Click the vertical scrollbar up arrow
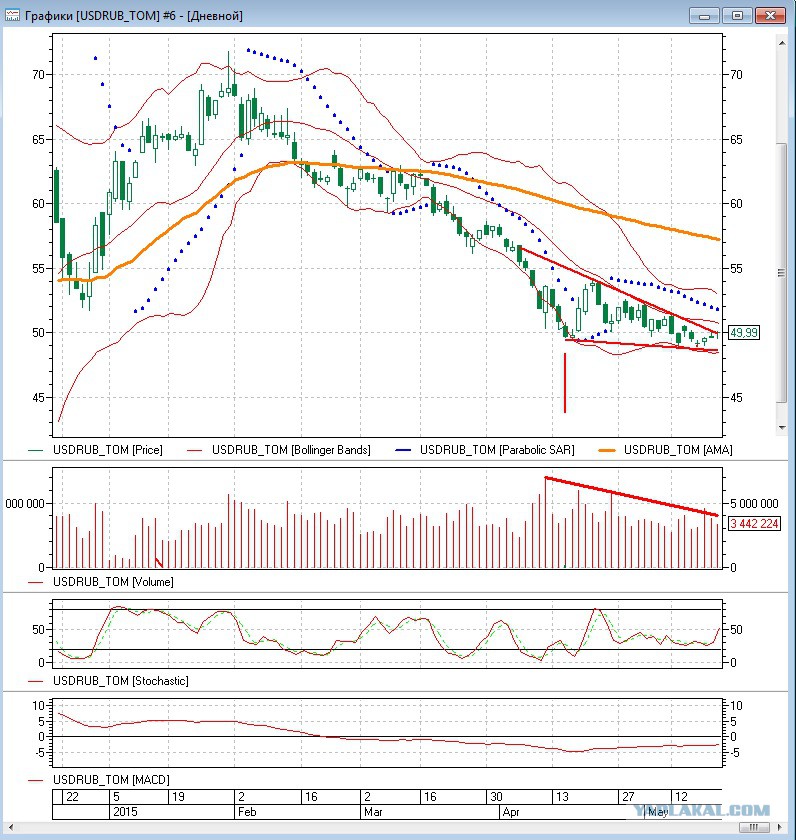The height and width of the screenshot is (840, 796). pos(782,43)
